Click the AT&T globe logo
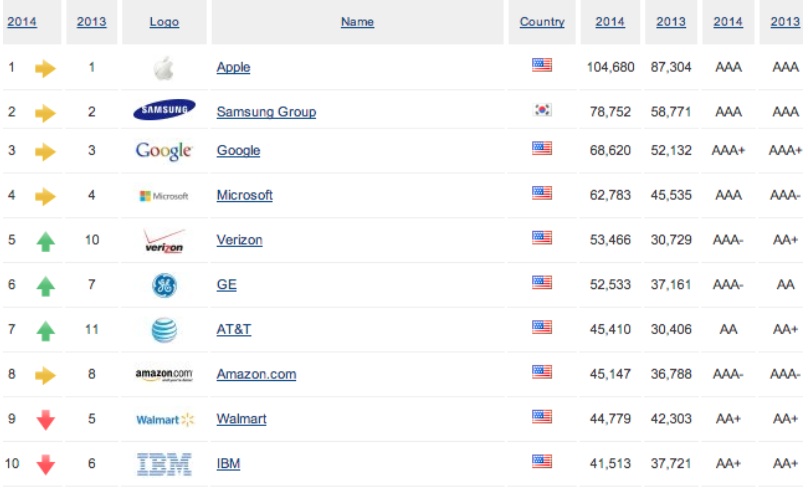 [164, 330]
